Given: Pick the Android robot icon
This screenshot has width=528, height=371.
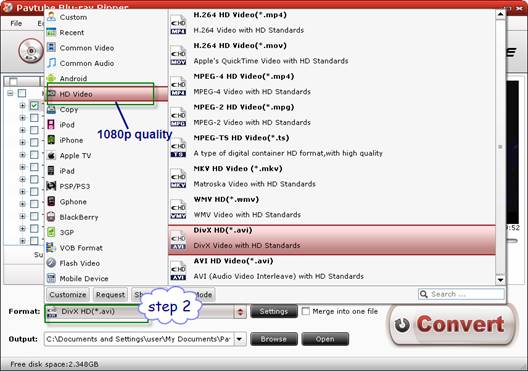Looking at the screenshot, I should point(51,78).
